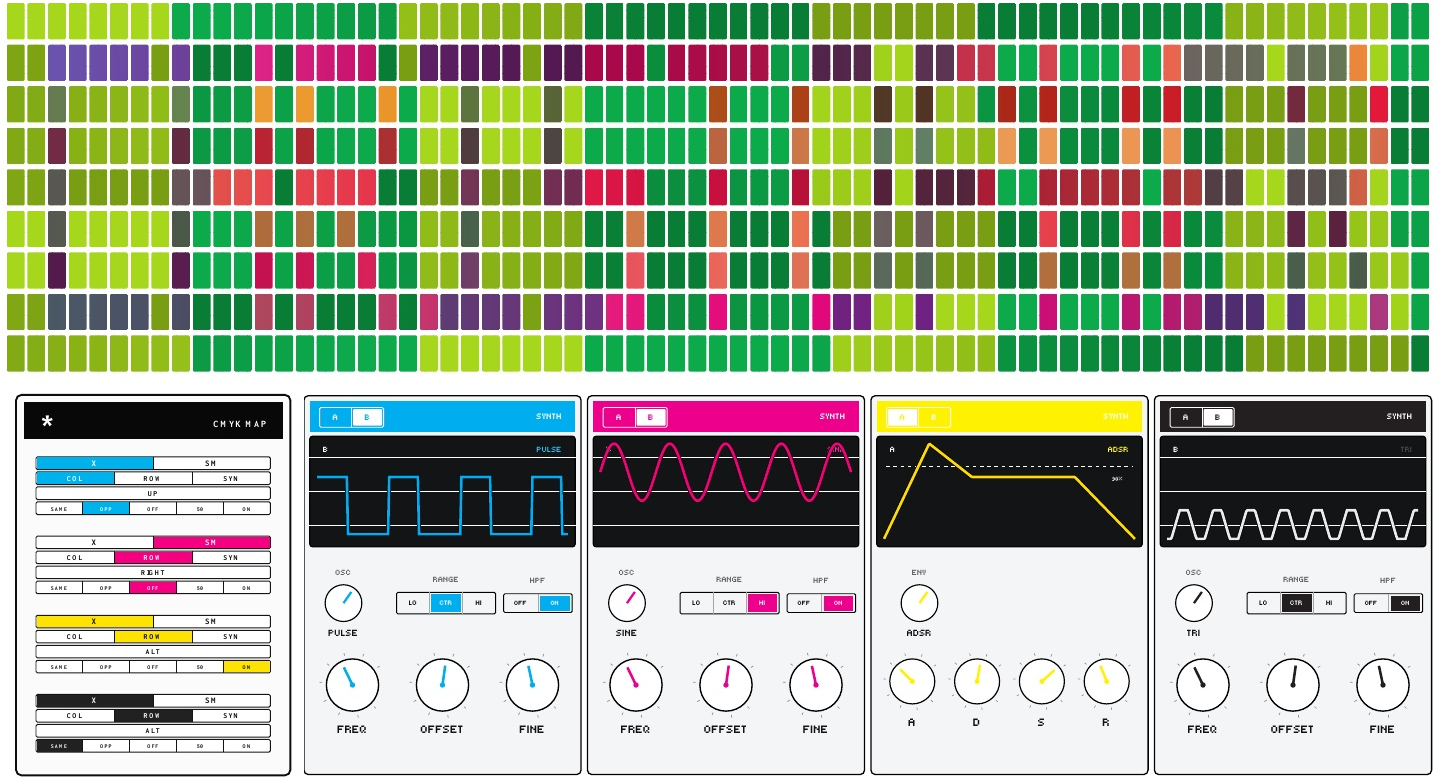The image size is (1442, 778).
Task: Select X in the magenta map group
Action: pyautogui.click(x=95, y=542)
